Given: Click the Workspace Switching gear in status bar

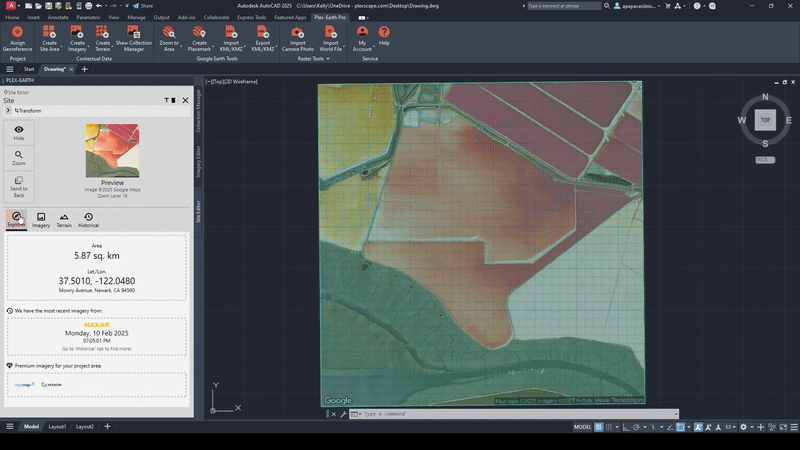Looking at the screenshot, I should tap(743, 427).
